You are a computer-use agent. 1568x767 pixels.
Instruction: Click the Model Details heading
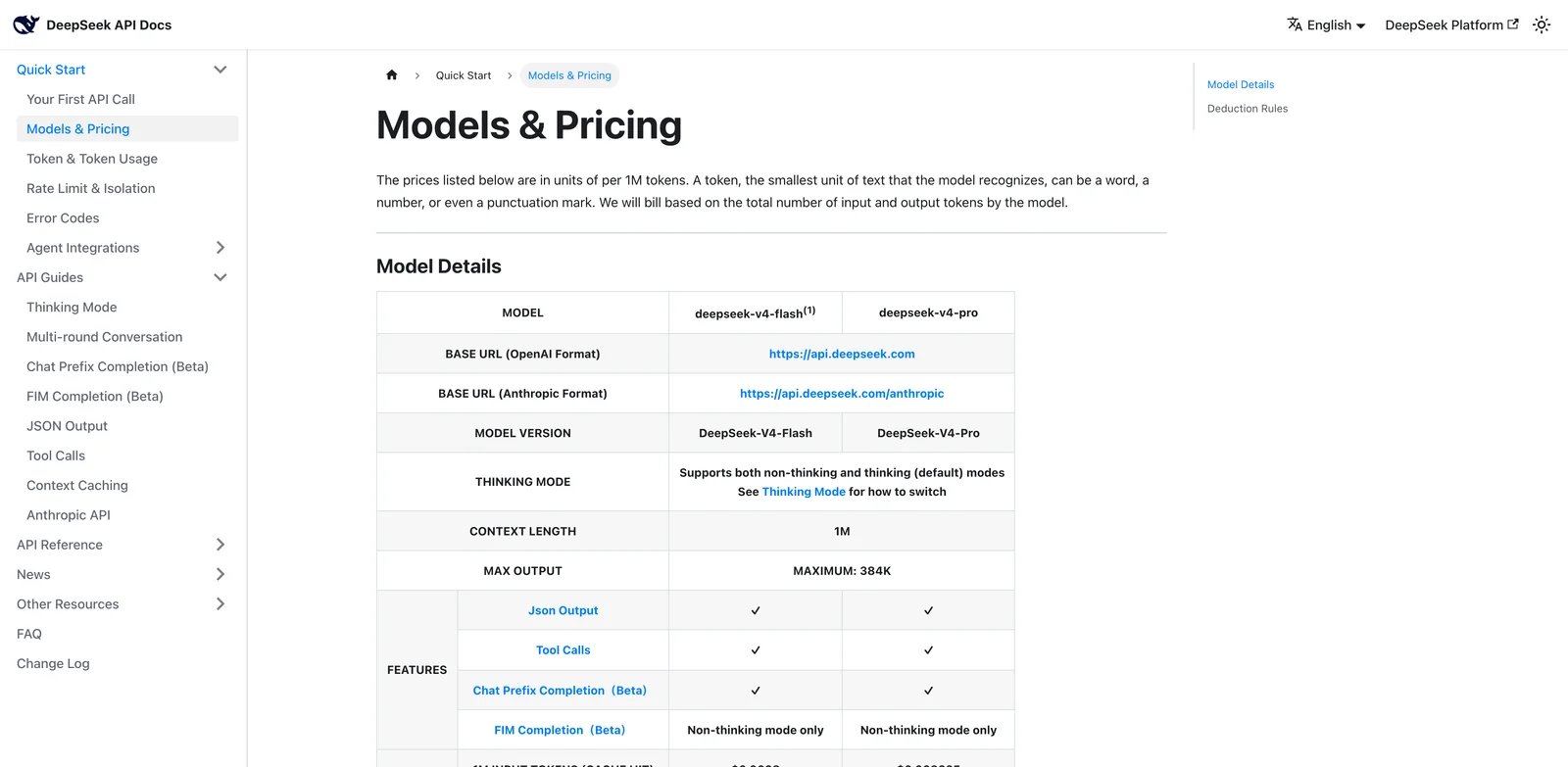(x=439, y=266)
